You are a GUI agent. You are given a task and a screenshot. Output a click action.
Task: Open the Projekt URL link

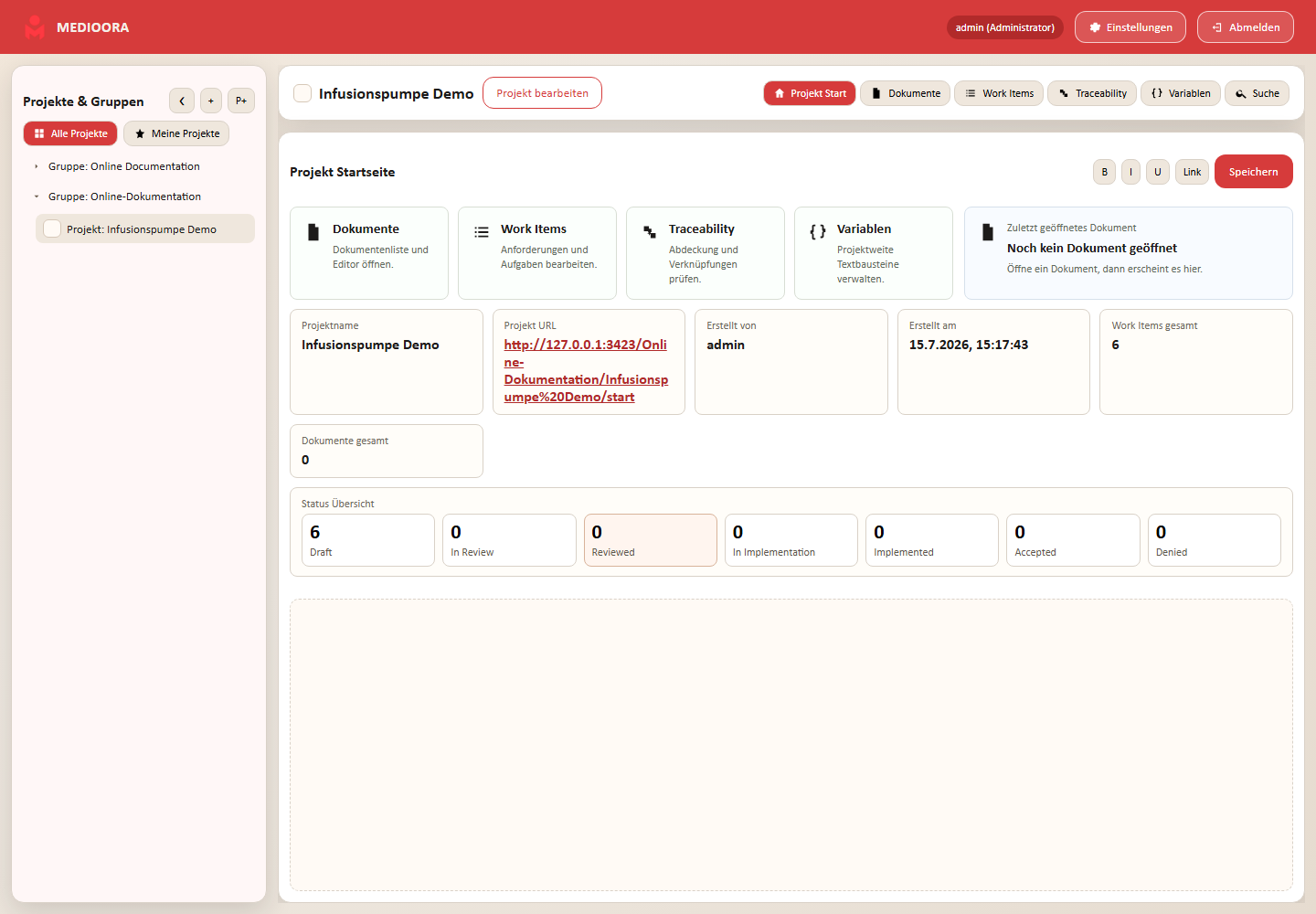point(586,370)
